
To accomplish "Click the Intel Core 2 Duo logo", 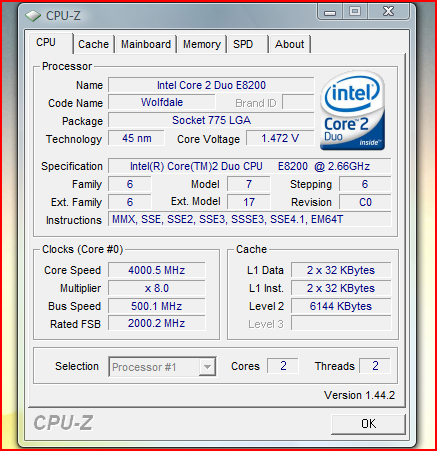I will pos(352,111).
